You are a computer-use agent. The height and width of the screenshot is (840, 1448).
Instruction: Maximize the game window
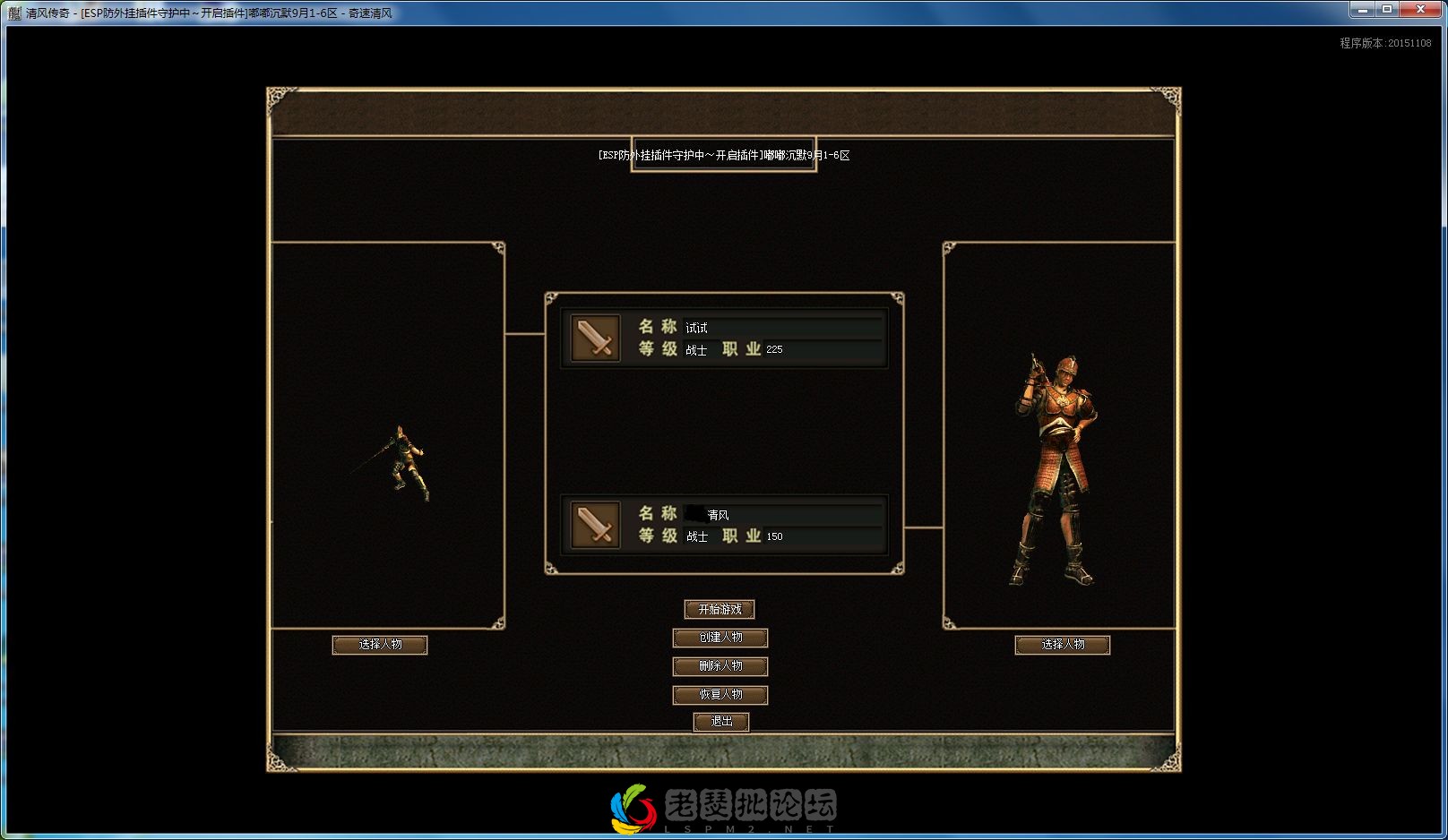(1387, 10)
